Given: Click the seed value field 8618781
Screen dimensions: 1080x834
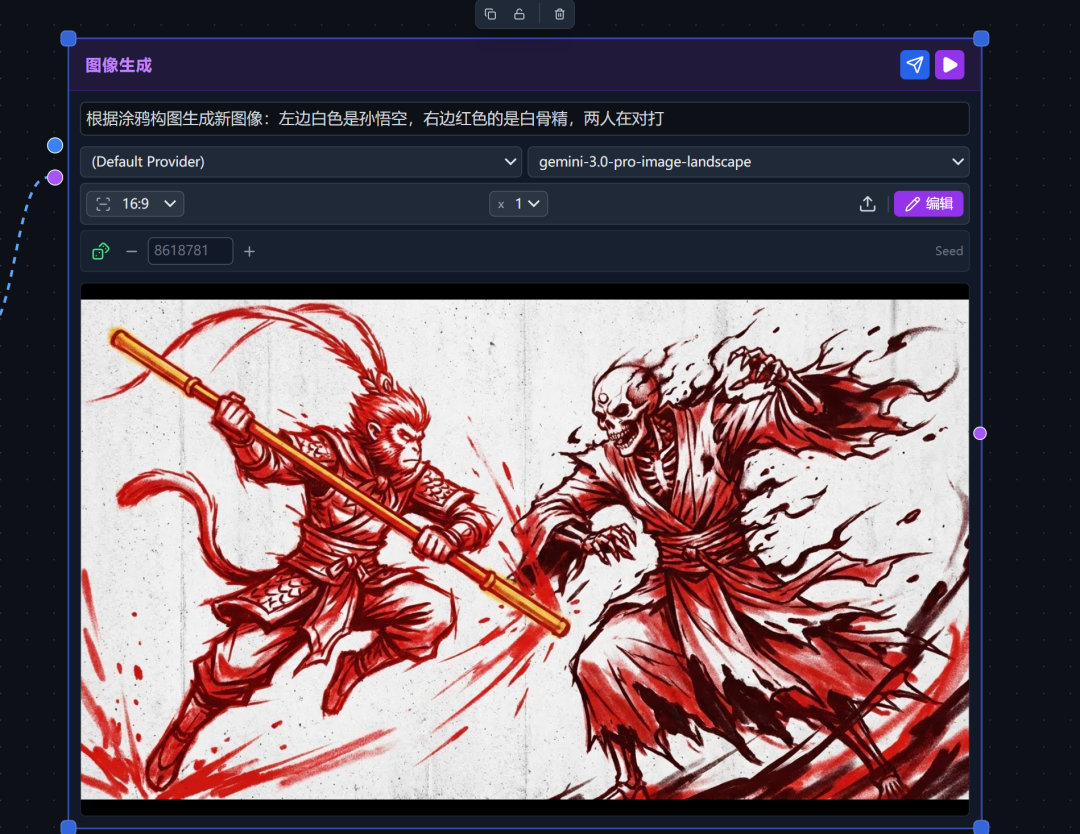Looking at the screenshot, I should point(190,251).
